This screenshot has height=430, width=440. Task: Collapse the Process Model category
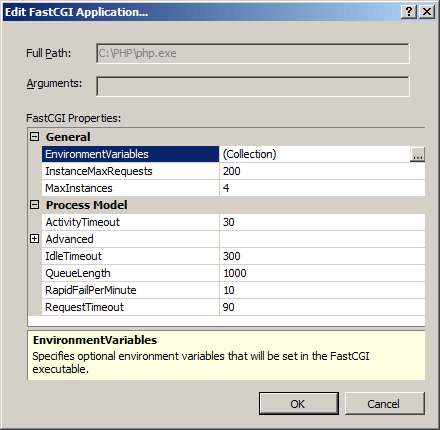pos(35,205)
